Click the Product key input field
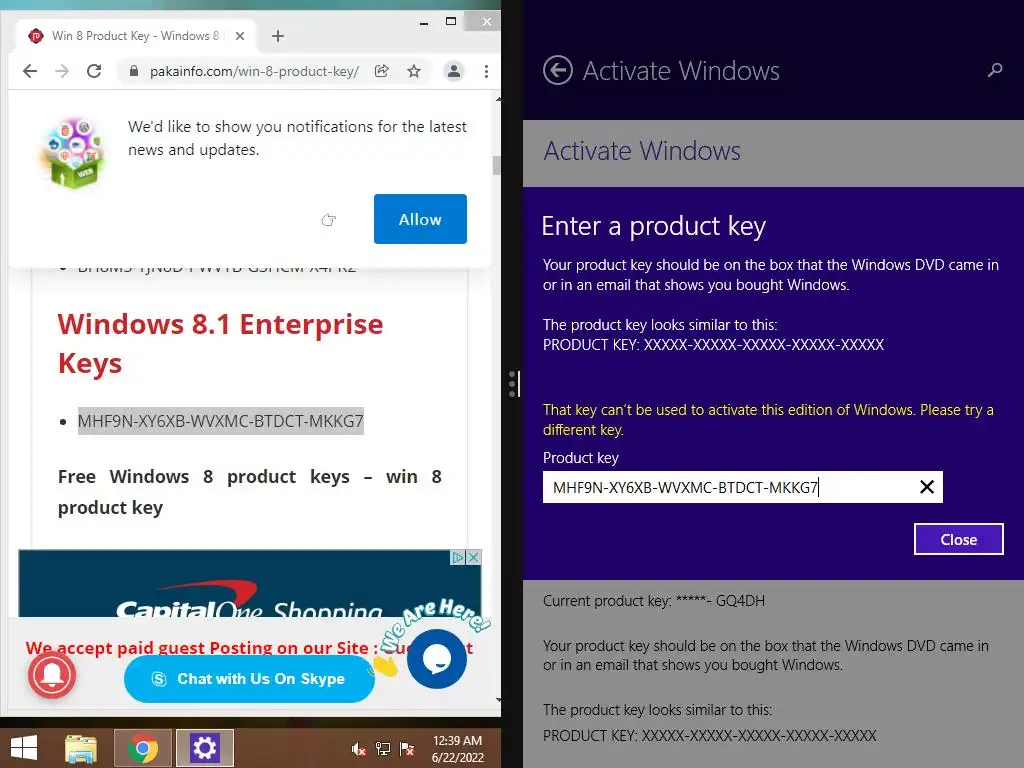Viewport: 1024px width, 768px height. [x=743, y=487]
